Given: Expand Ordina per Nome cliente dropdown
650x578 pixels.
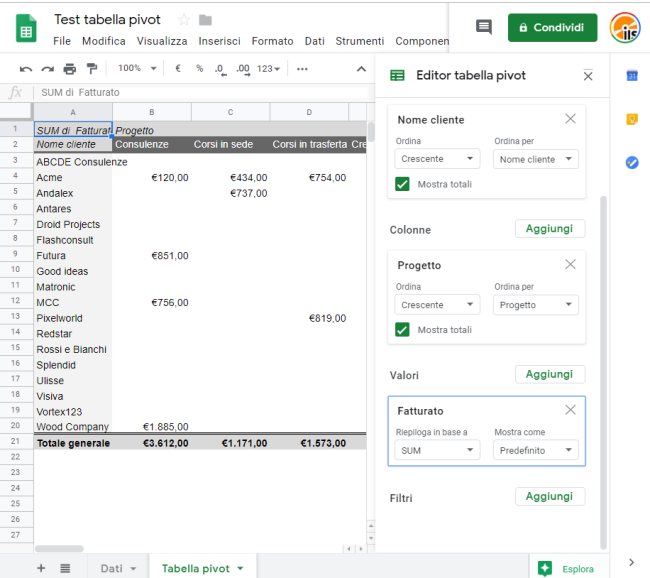Looking at the screenshot, I should [x=536, y=159].
